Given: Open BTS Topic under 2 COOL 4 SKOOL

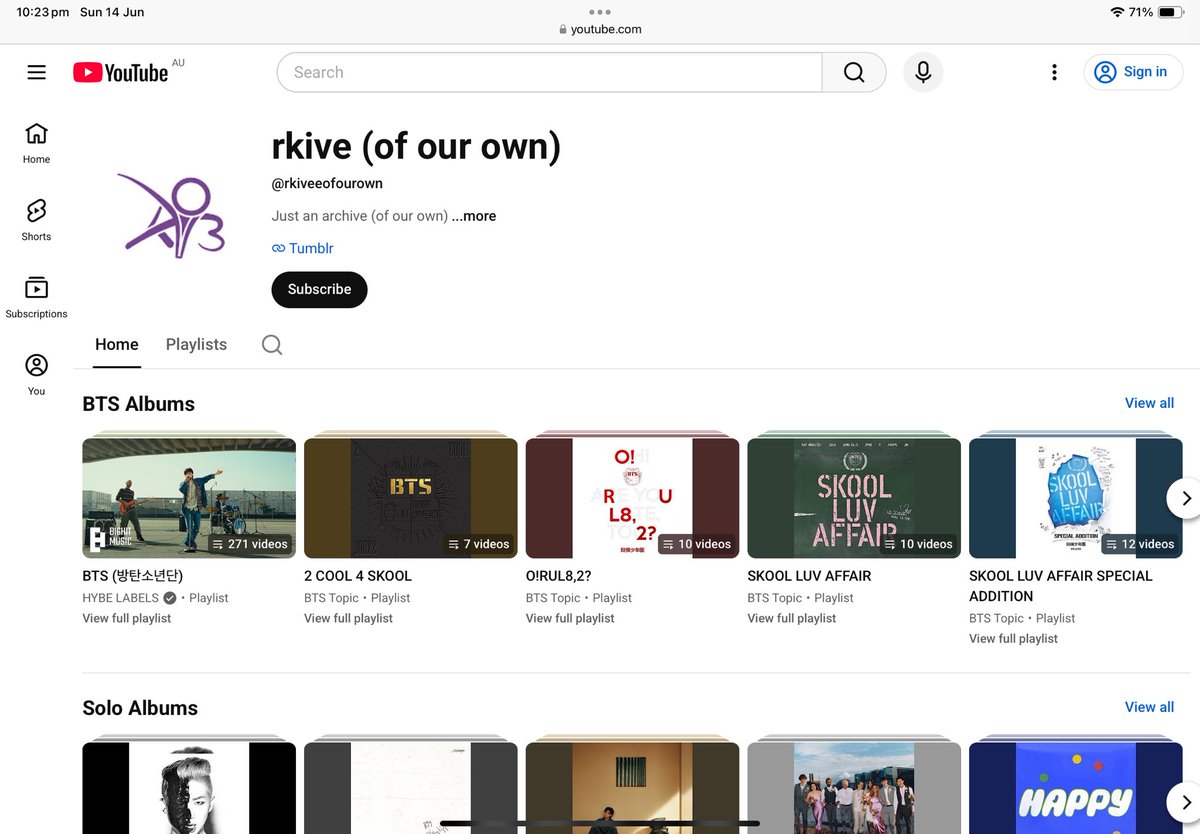Looking at the screenshot, I should 331,598.
